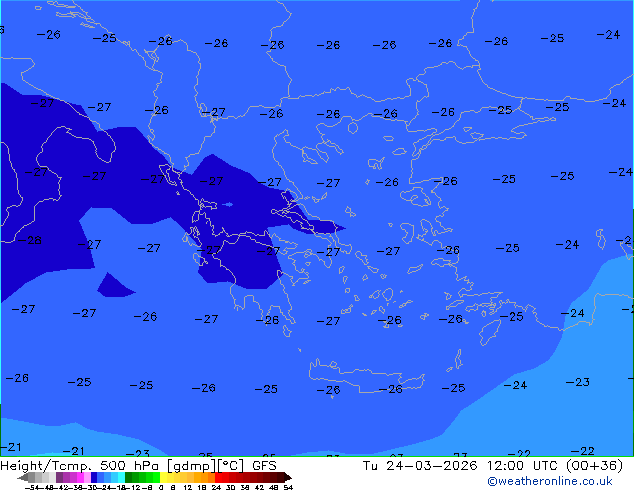Click the GFS model label in the title
This screenshot has height=490, width=634.
click(x=264, y=466)
